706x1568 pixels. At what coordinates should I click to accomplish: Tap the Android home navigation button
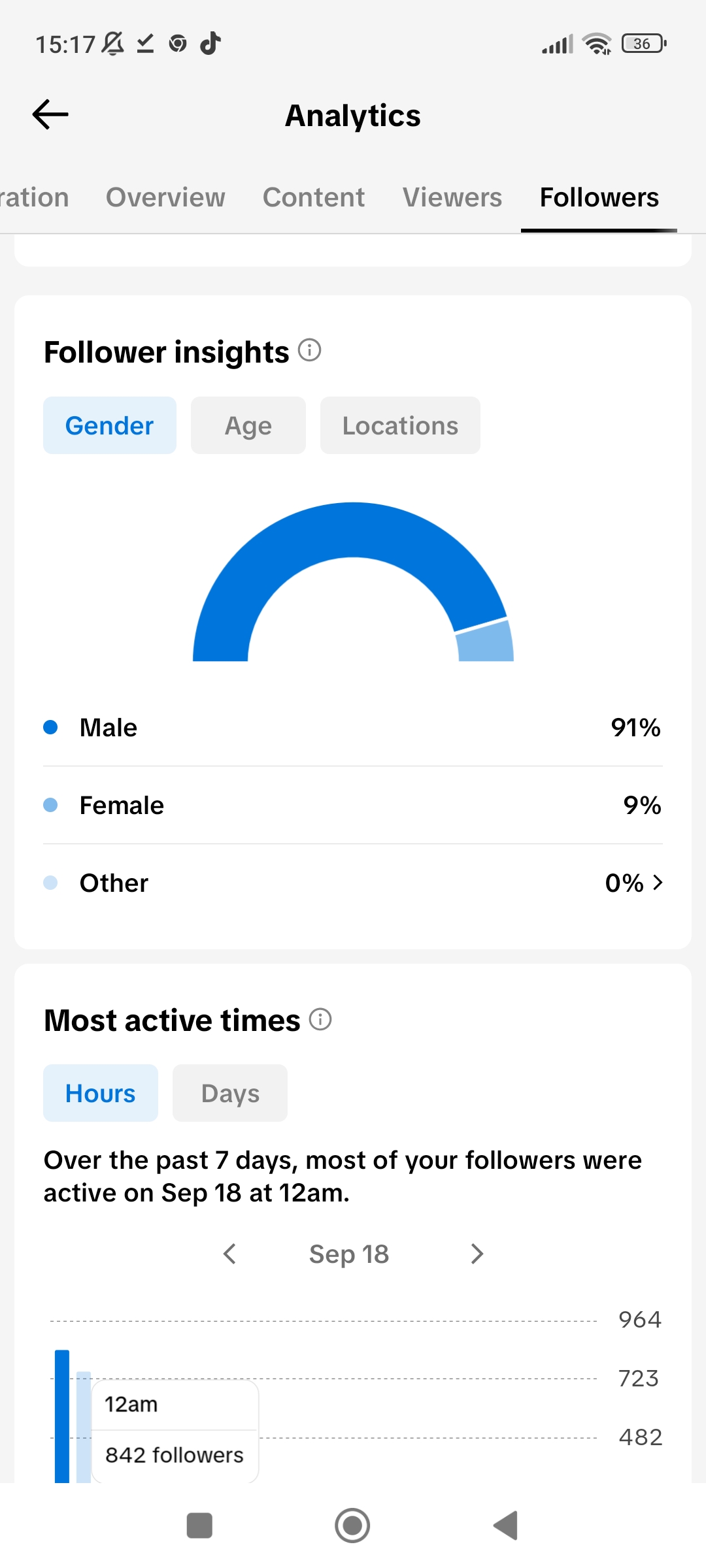(352, 1526)
